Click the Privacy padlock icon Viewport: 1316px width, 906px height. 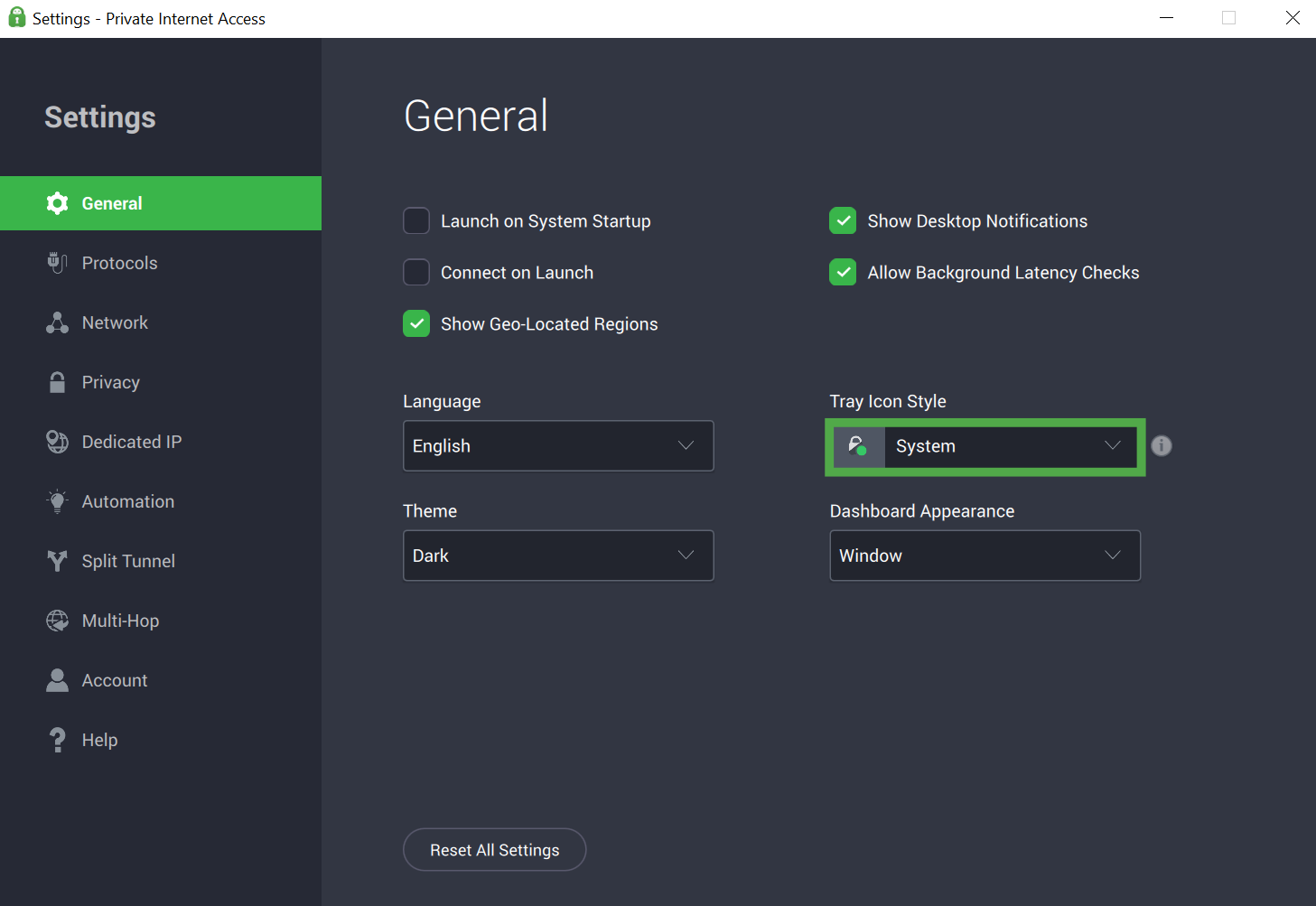coord(57,382)
